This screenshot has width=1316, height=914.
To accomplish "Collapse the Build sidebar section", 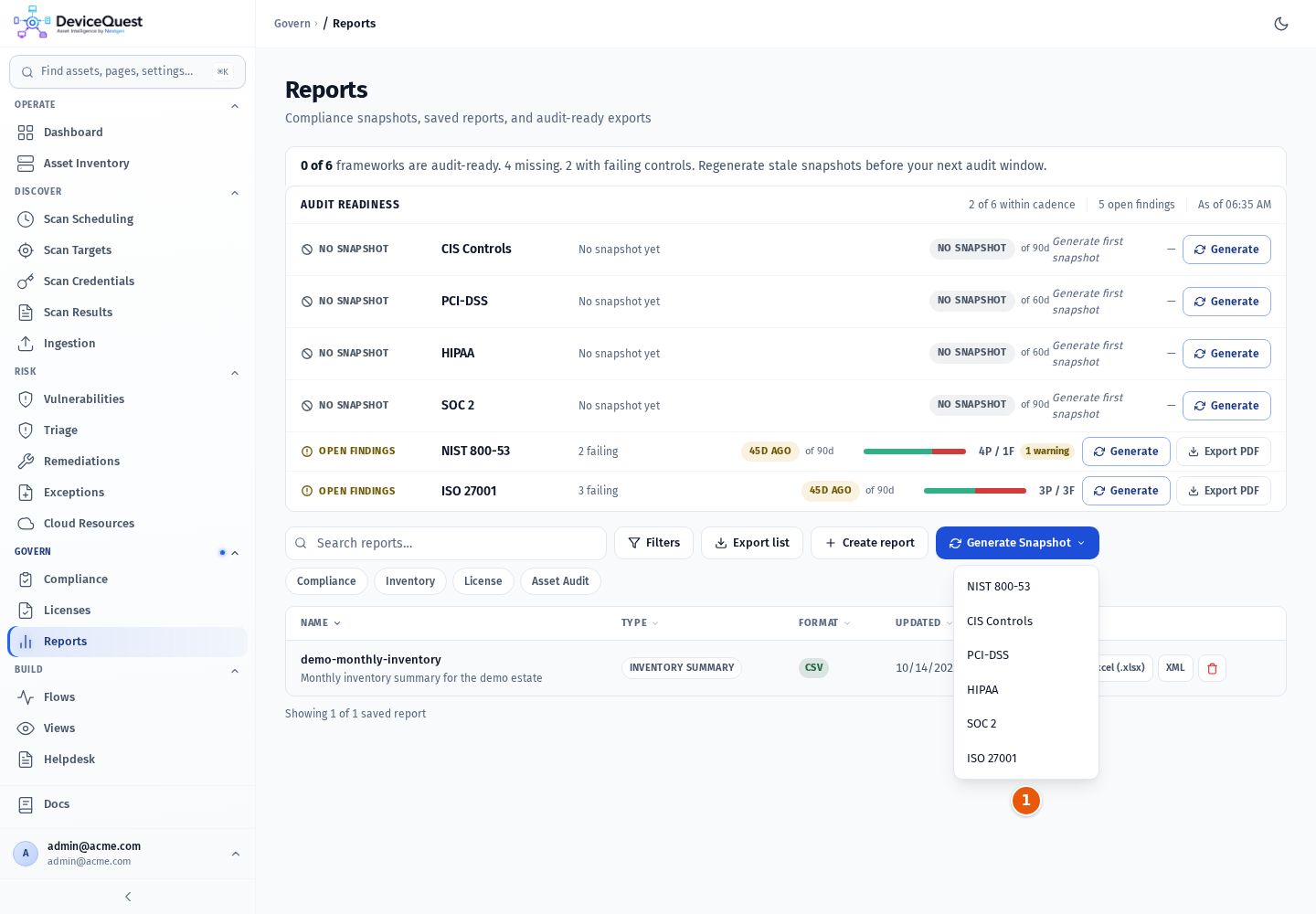I will (x=235, y=671).
